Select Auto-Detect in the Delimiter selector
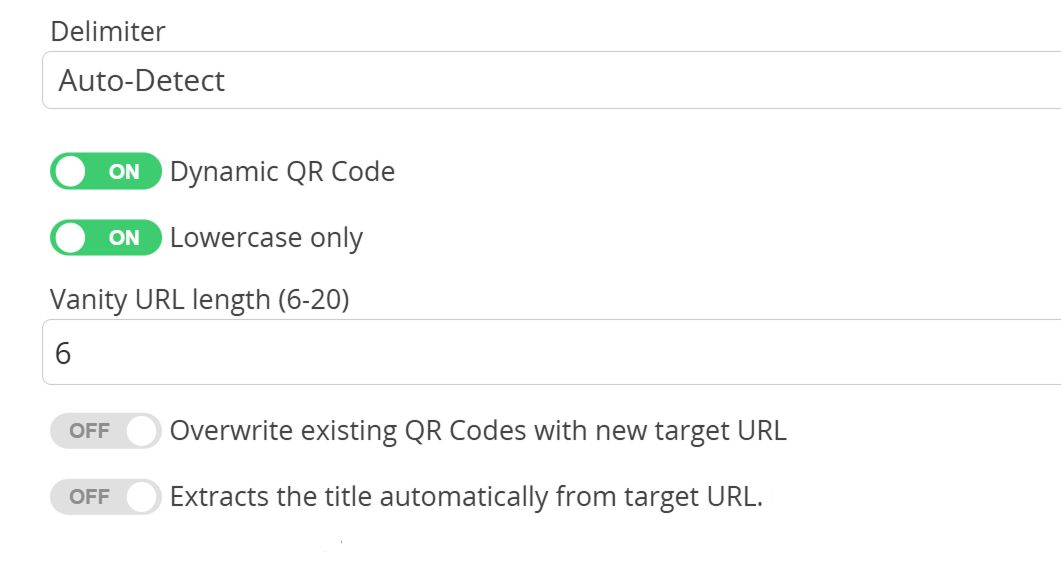Viewport: 1061px width, 584px height. tap(530, 80)
